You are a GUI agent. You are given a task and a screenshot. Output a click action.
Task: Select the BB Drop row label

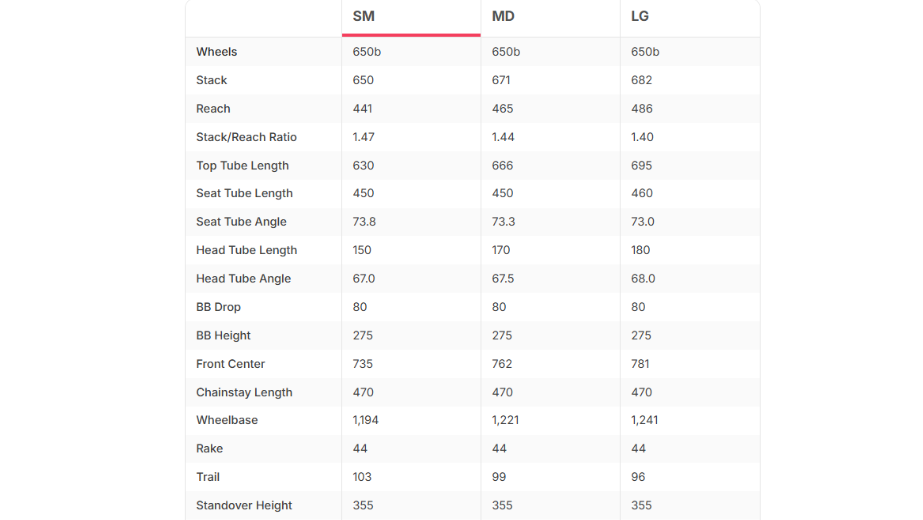tap(218, 307)
